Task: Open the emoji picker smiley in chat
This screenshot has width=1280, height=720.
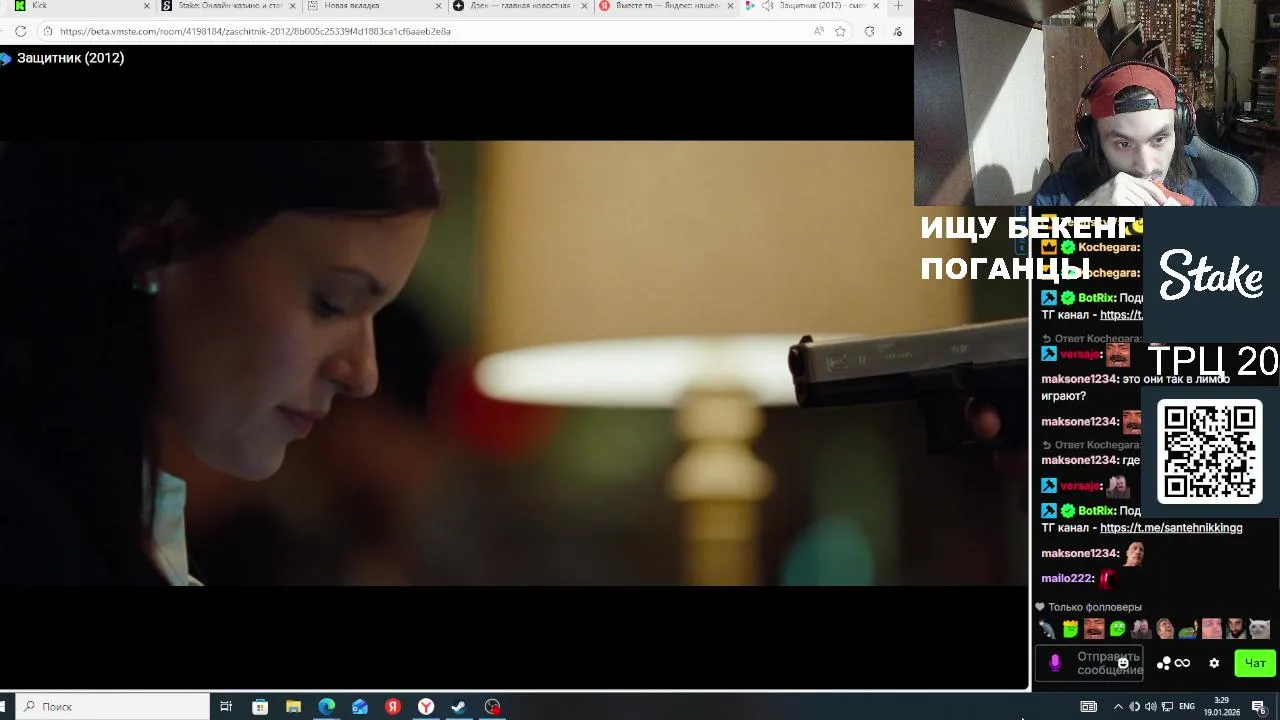Action: pos(1123,663)
